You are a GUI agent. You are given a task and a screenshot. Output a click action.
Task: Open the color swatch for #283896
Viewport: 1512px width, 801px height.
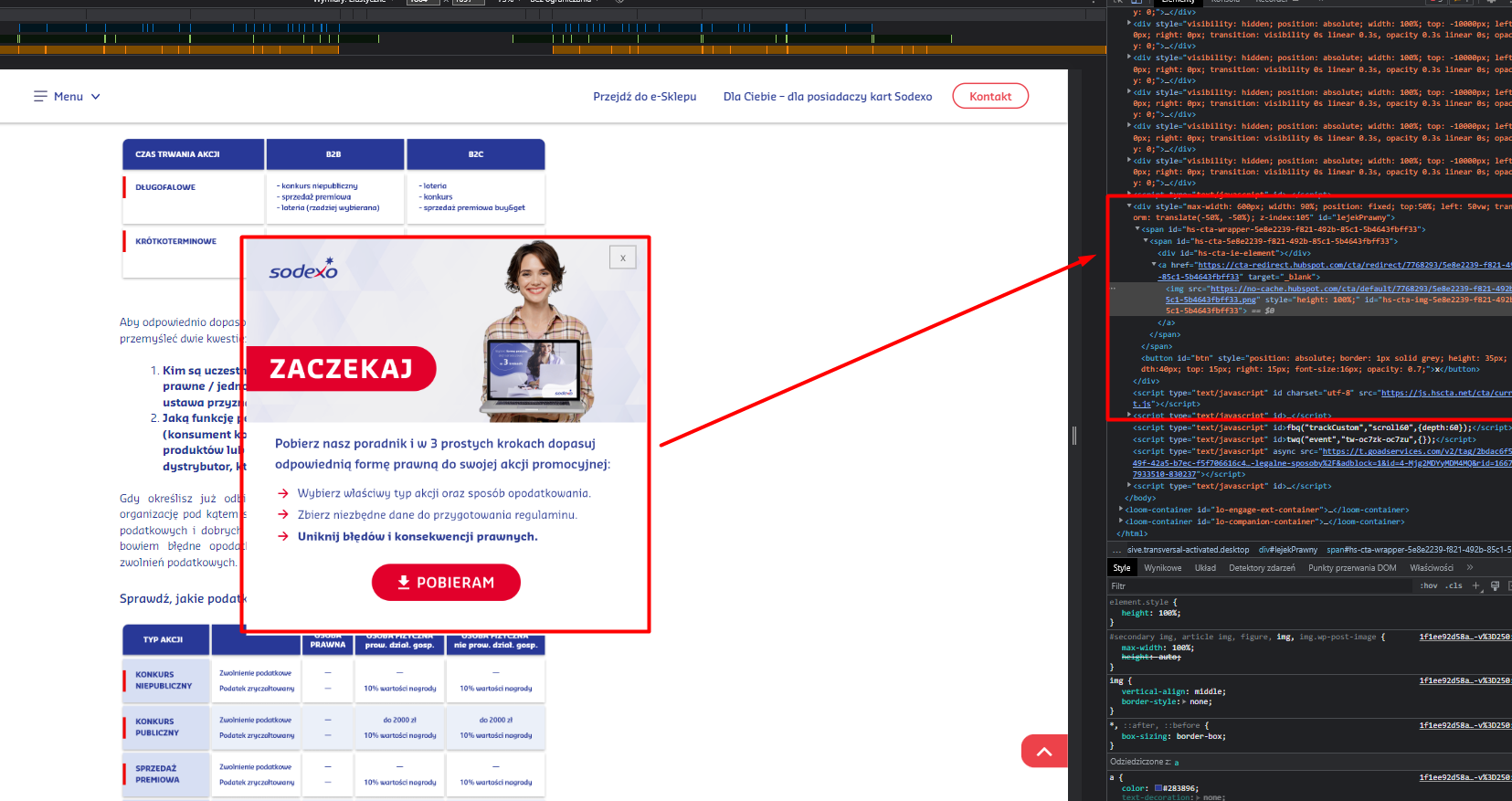pyautogui.click(x=1158, y=788)
